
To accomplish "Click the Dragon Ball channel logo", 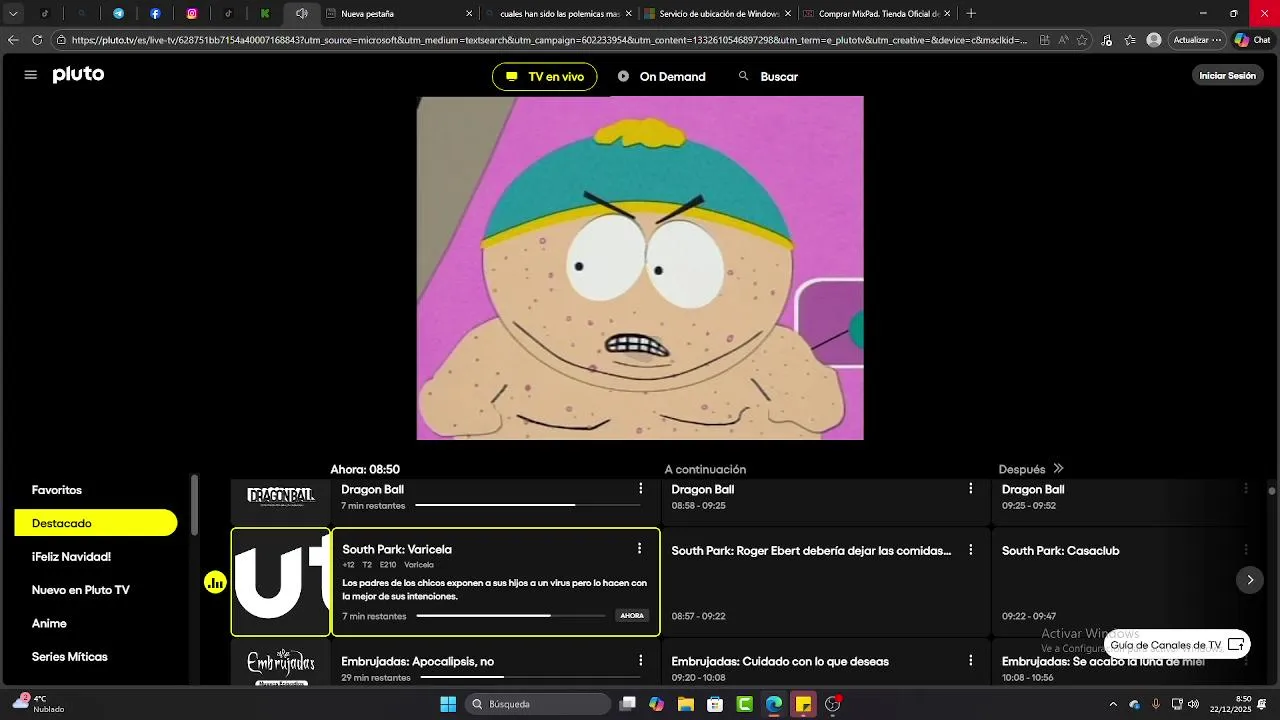I will pos(281,496).
